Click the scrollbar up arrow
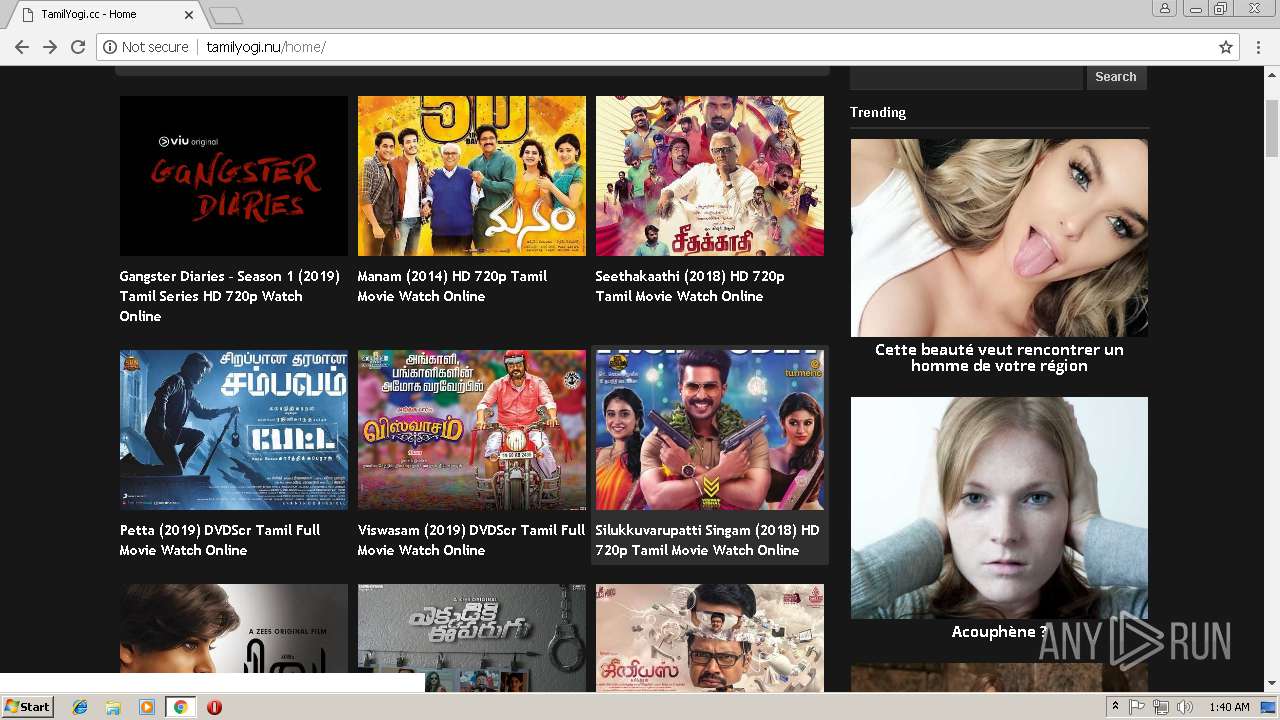The image size is (1280, 720). pos(1272,73)
